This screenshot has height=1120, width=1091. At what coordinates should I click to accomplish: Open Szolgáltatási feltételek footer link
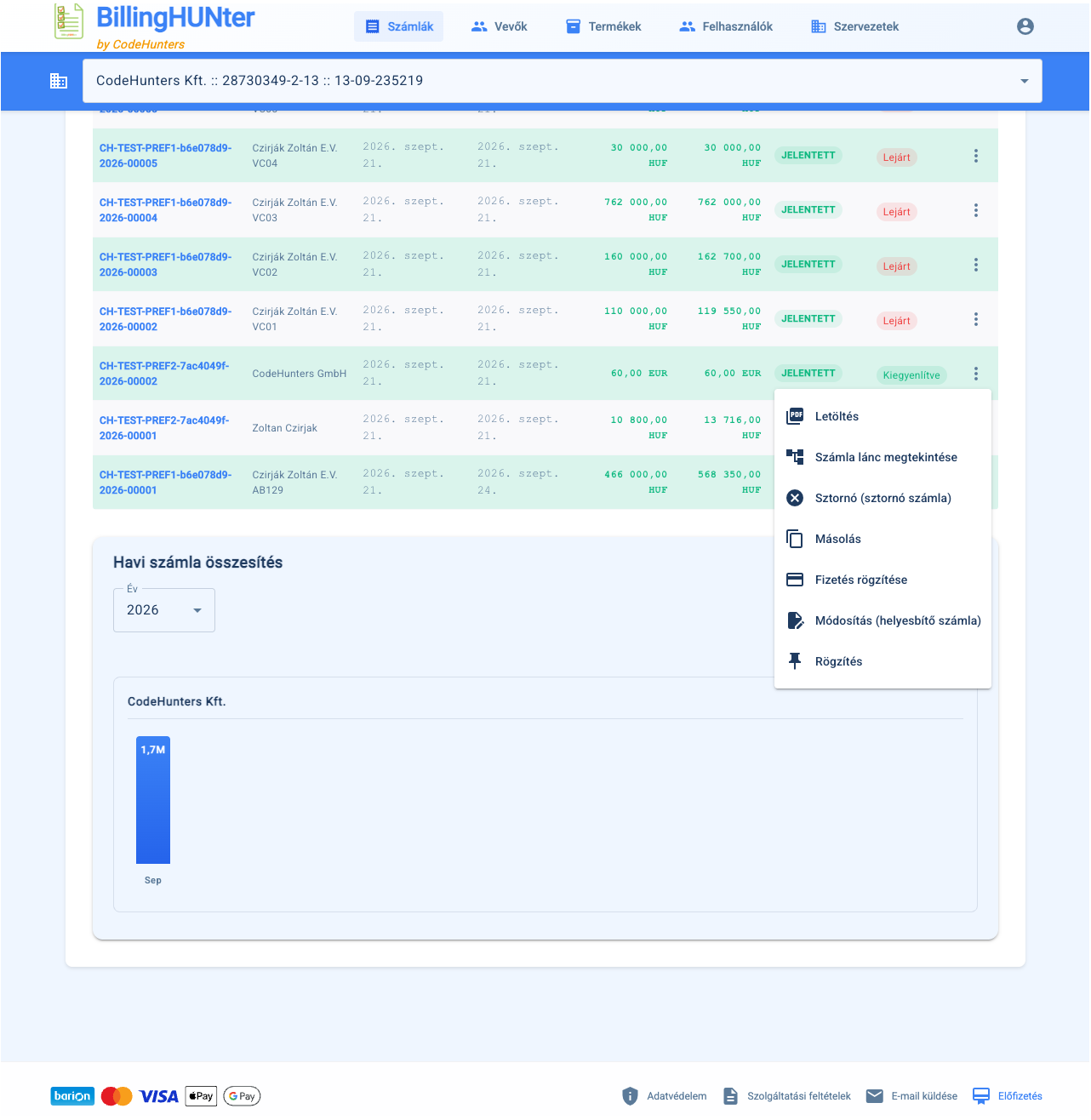(786, 1096)
